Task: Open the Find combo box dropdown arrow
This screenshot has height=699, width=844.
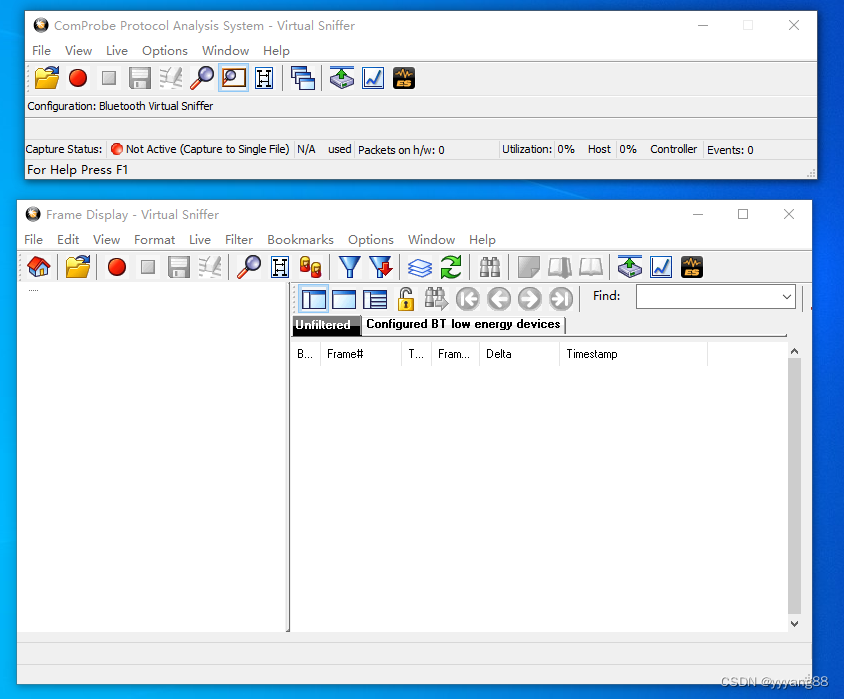Action: pos(786,296)
